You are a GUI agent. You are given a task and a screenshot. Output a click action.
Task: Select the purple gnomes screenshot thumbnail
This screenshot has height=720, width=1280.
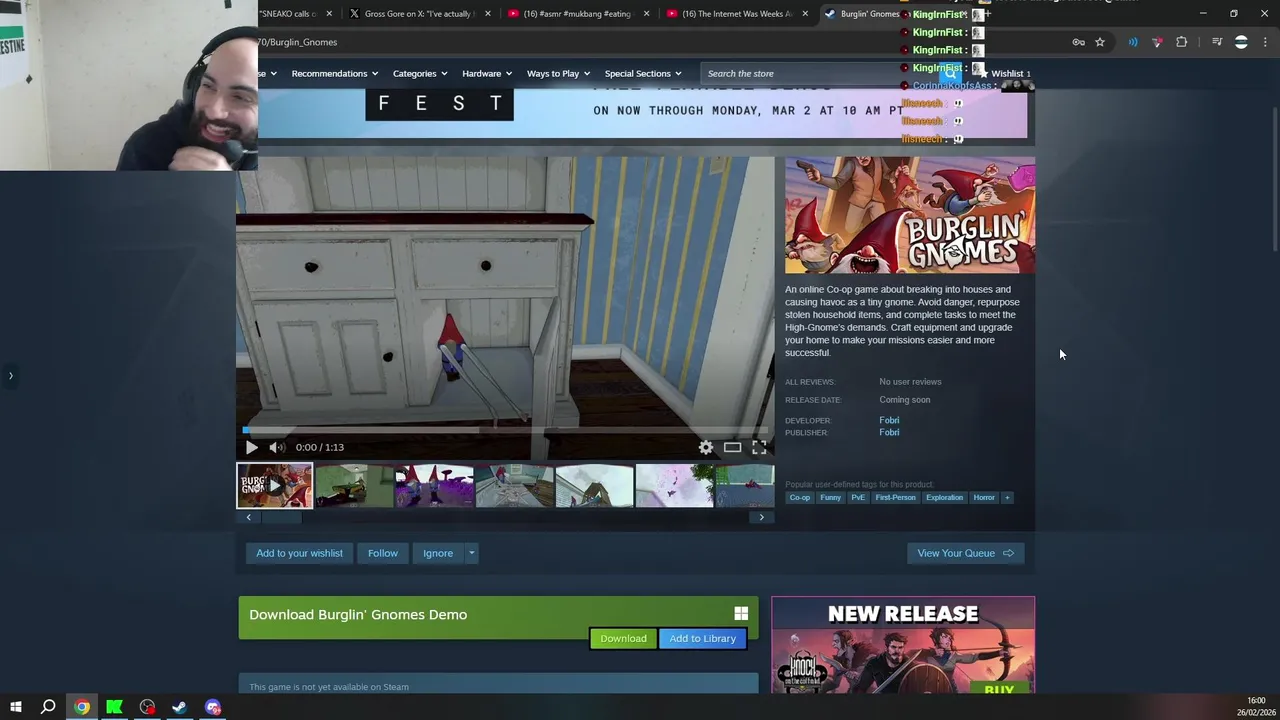[434, 485]
